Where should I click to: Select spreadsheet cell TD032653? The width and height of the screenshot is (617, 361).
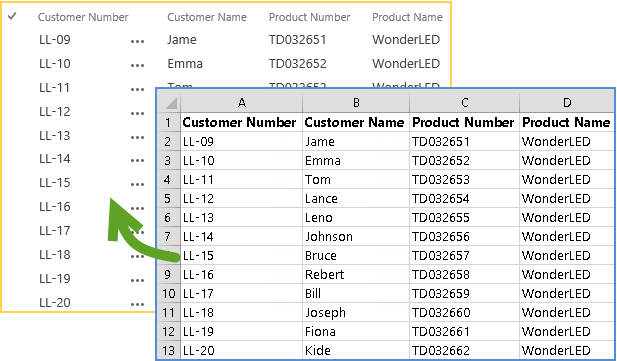point(464,180)
